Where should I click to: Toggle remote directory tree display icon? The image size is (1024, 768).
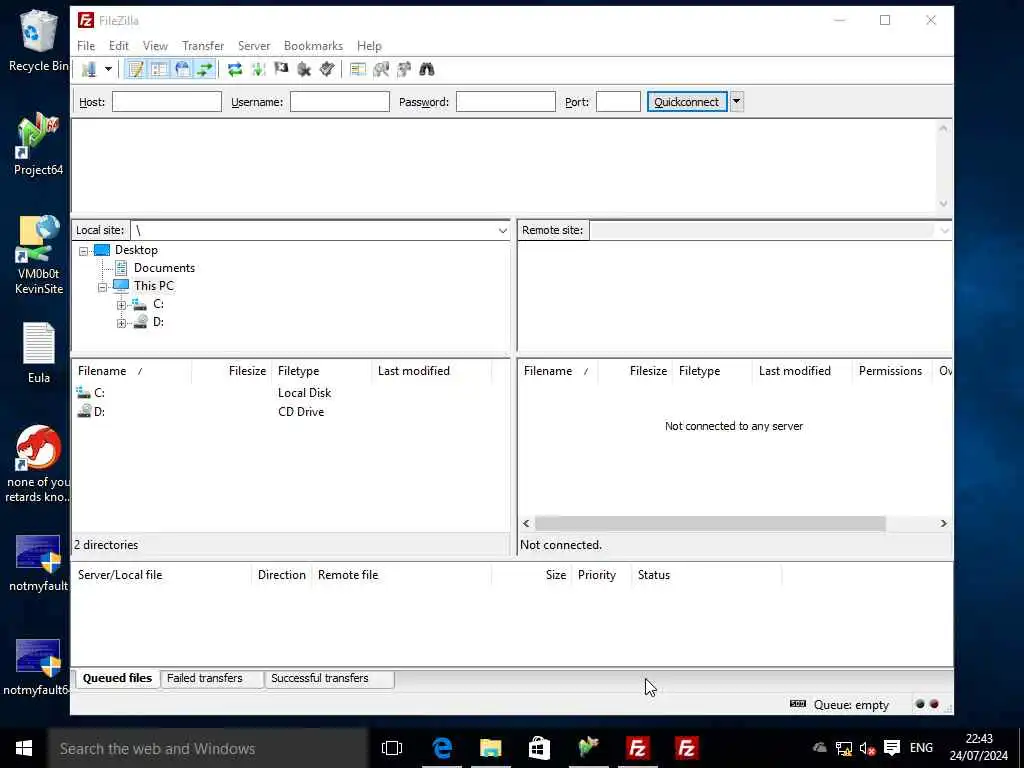click(x=182, y=69)
